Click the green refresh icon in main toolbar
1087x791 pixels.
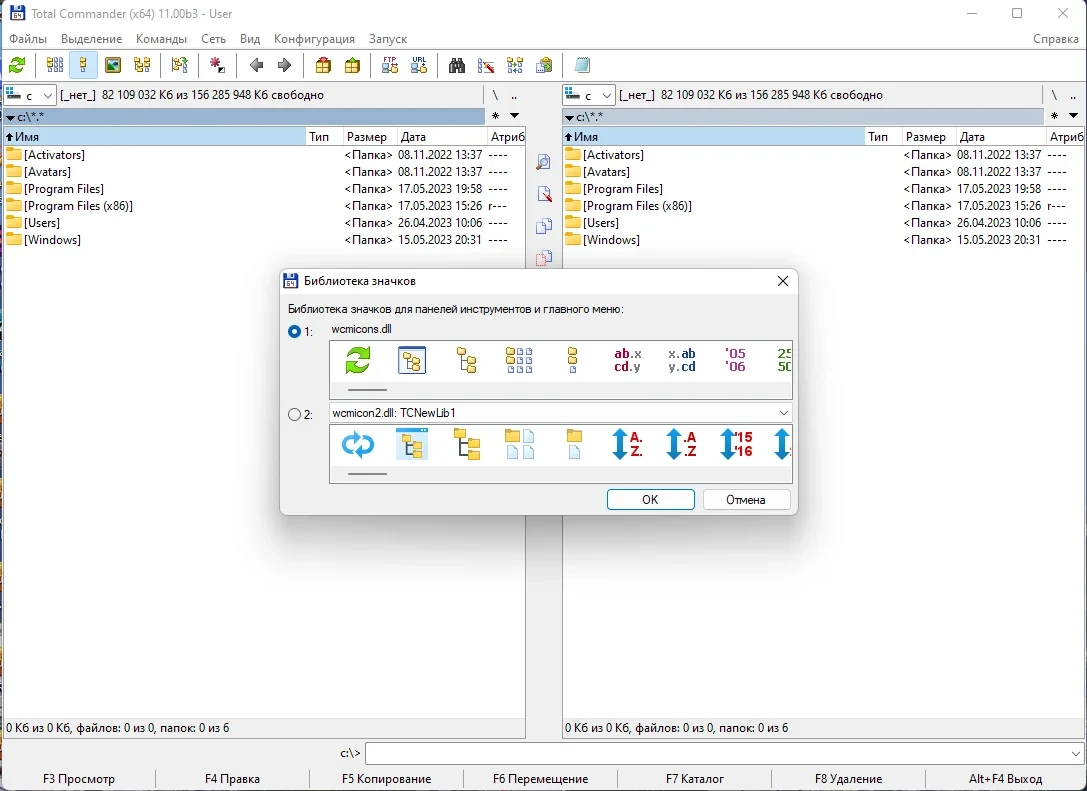[17, 65]
